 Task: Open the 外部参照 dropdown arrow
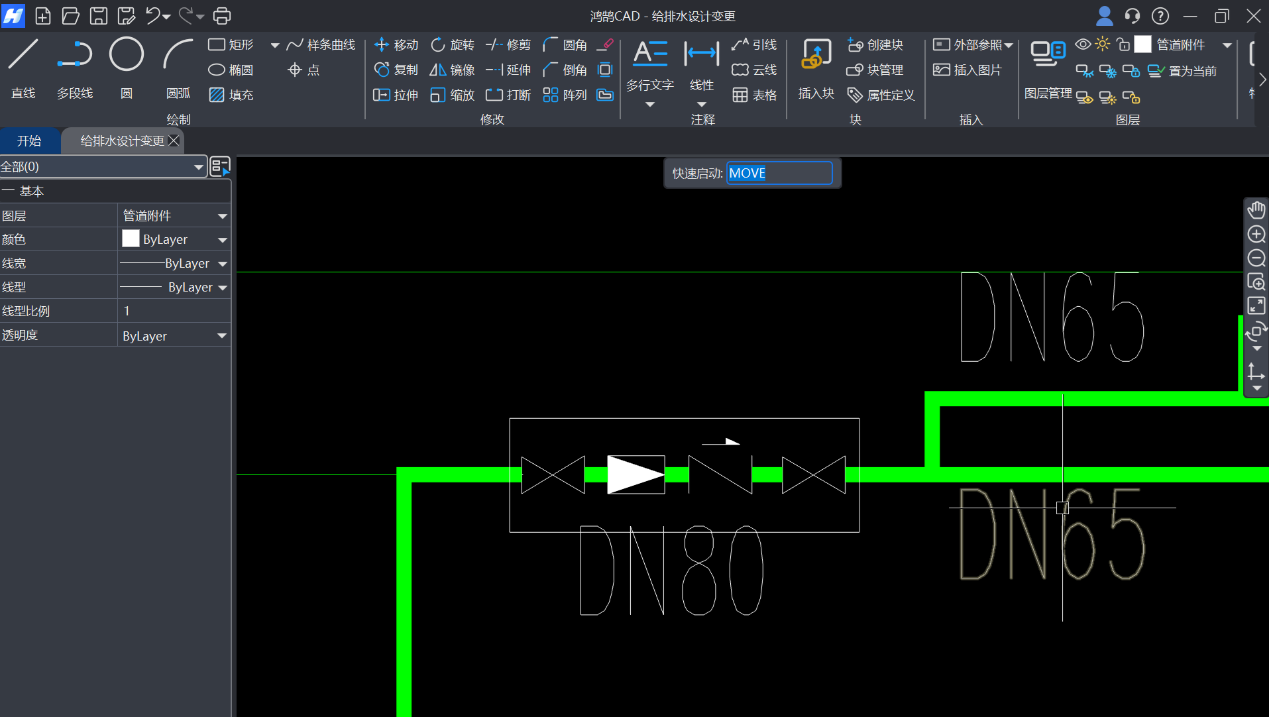[x=1008, y=45]
